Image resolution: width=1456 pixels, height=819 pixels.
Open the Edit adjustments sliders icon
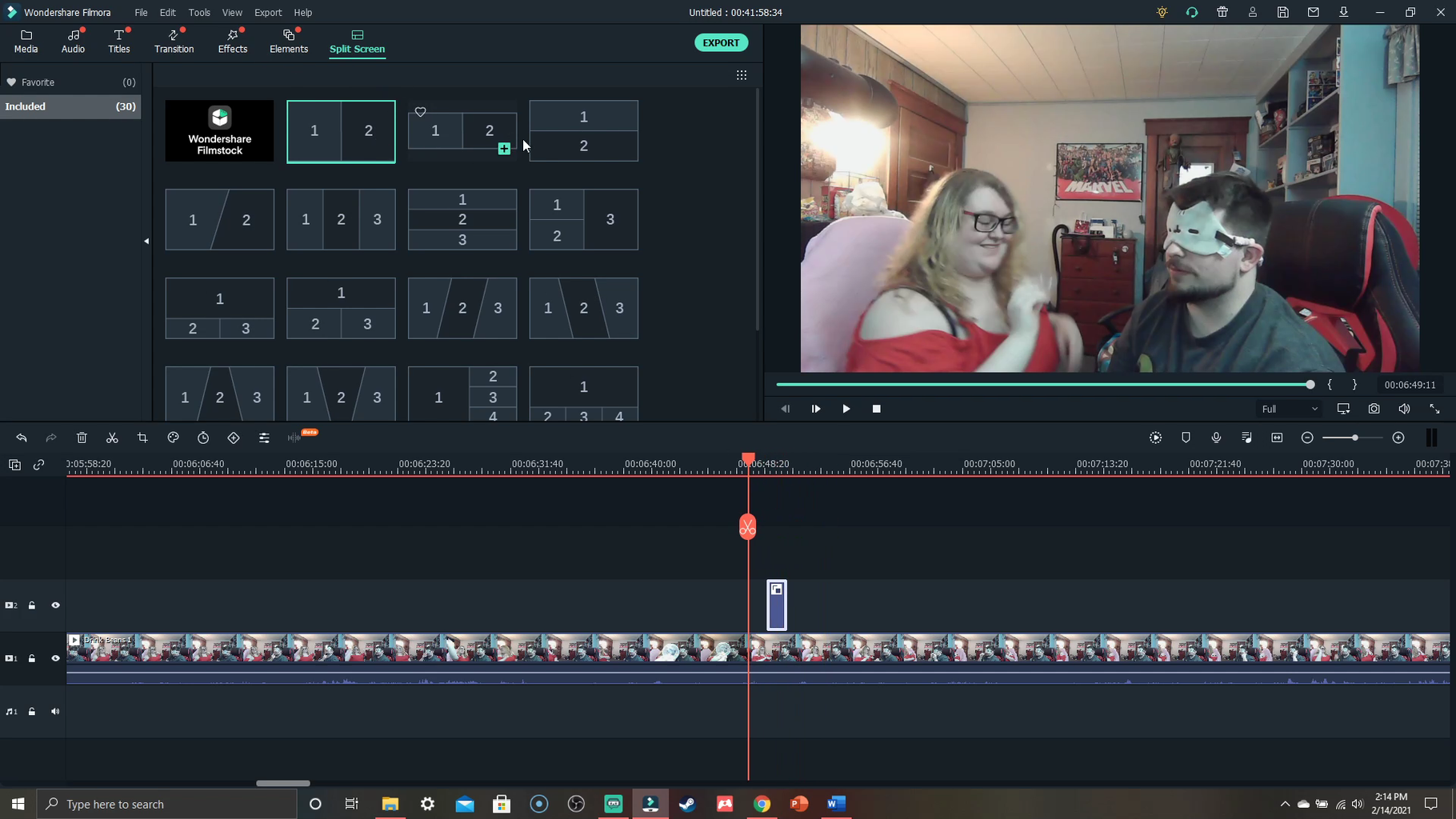tap(264, 437)
